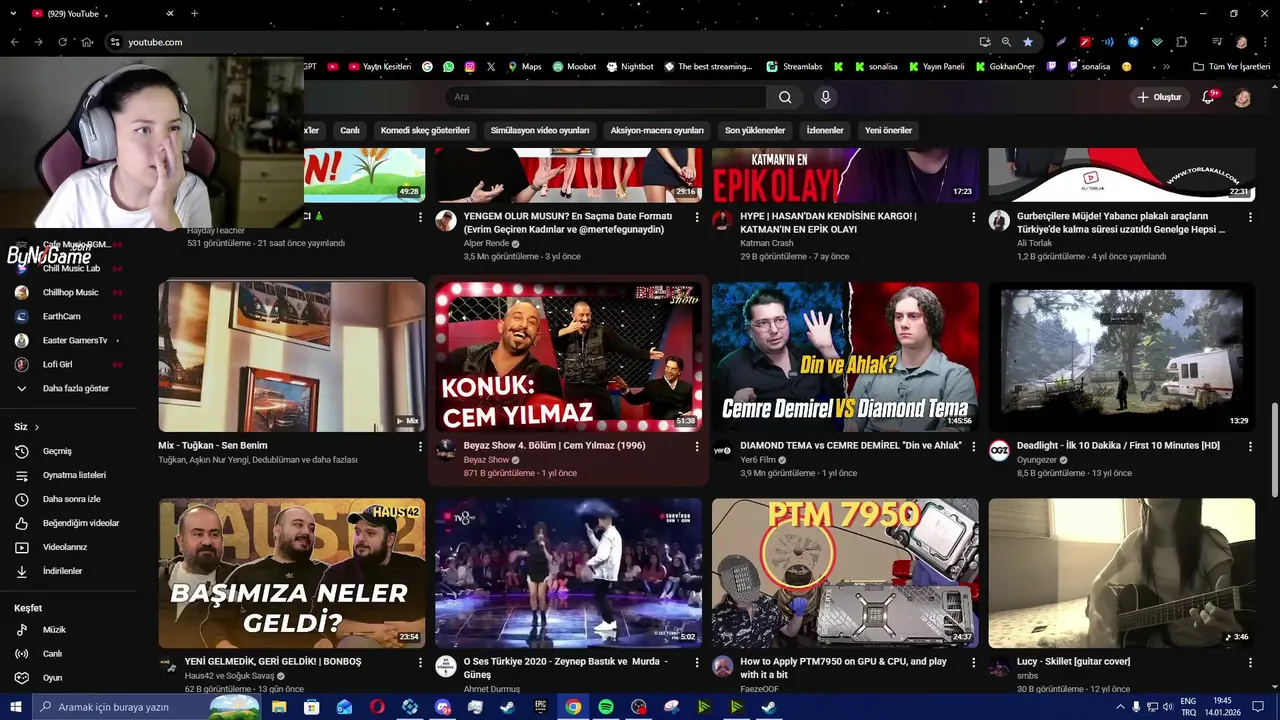Open YouTube notifications bell
Viewport: 1280px width, 720px height.
point(1208,97)
